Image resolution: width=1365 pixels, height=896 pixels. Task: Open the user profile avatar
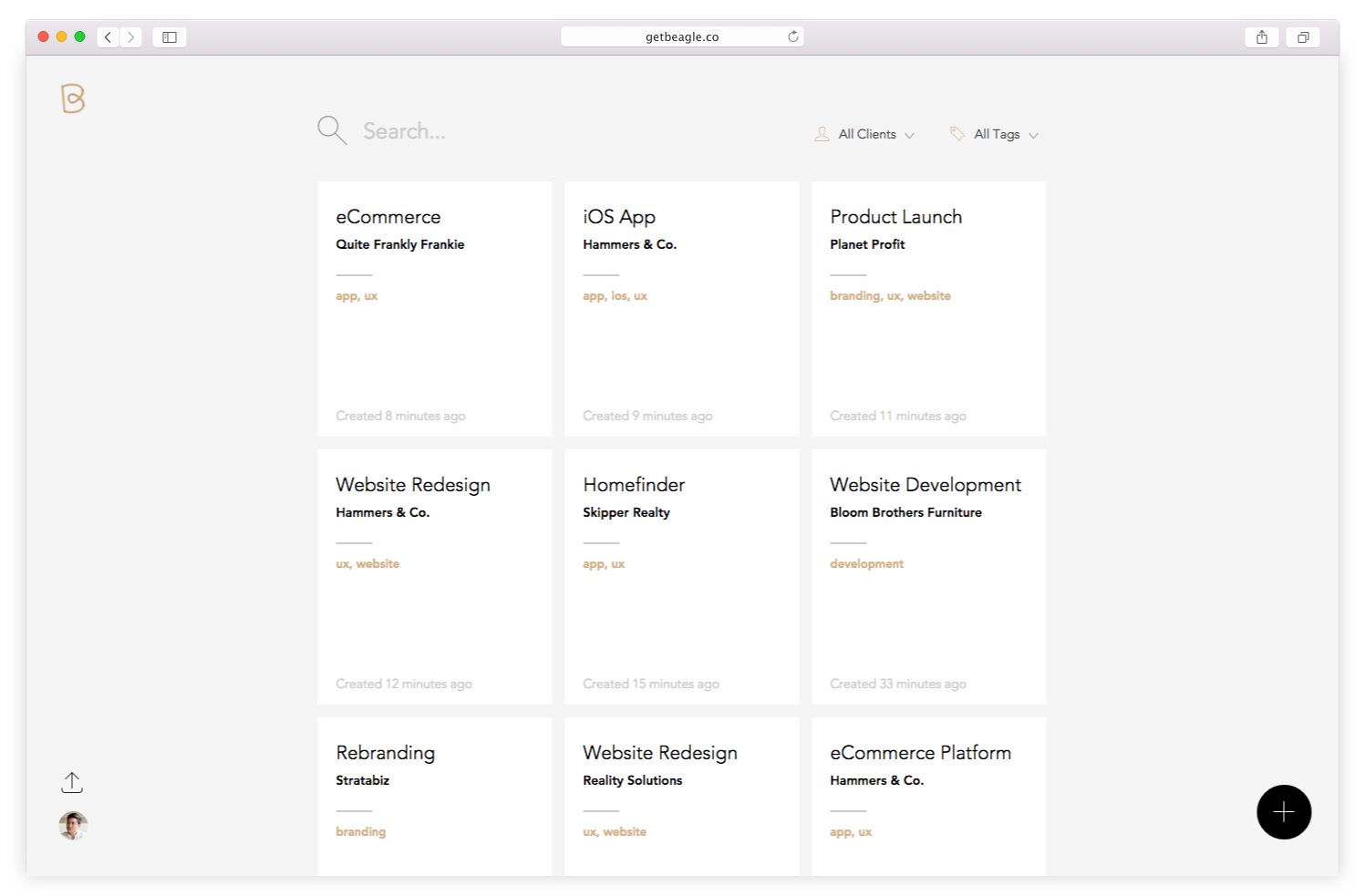point(73,826)
